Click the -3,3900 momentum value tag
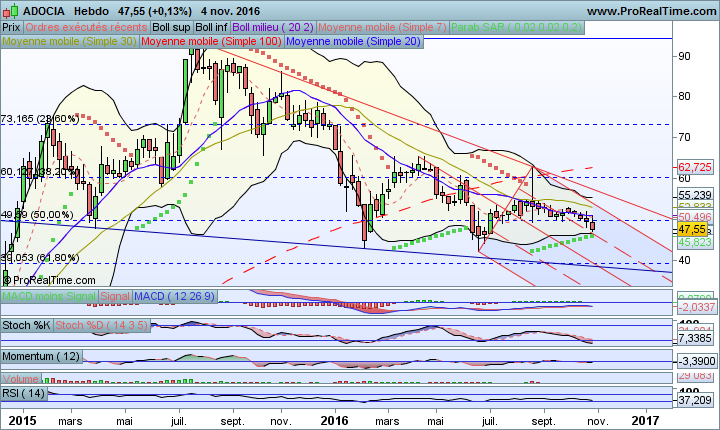Viewport: 720px width, 430px height. pos(696,362)
